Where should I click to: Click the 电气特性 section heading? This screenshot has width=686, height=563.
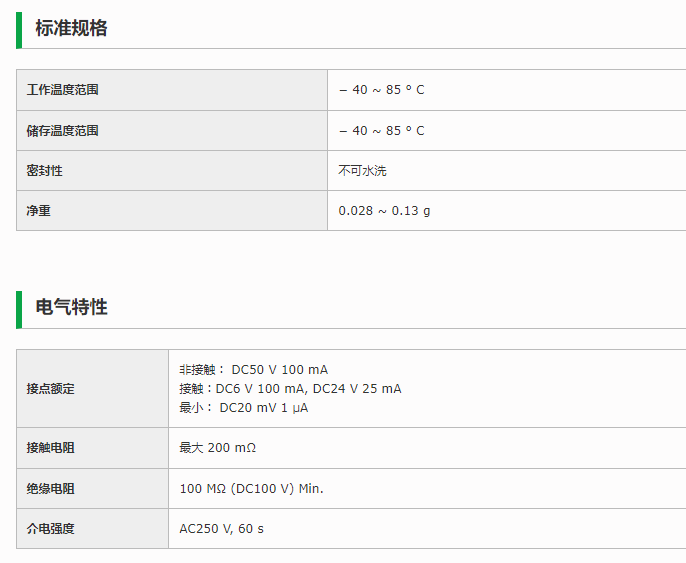coord(71,307)
